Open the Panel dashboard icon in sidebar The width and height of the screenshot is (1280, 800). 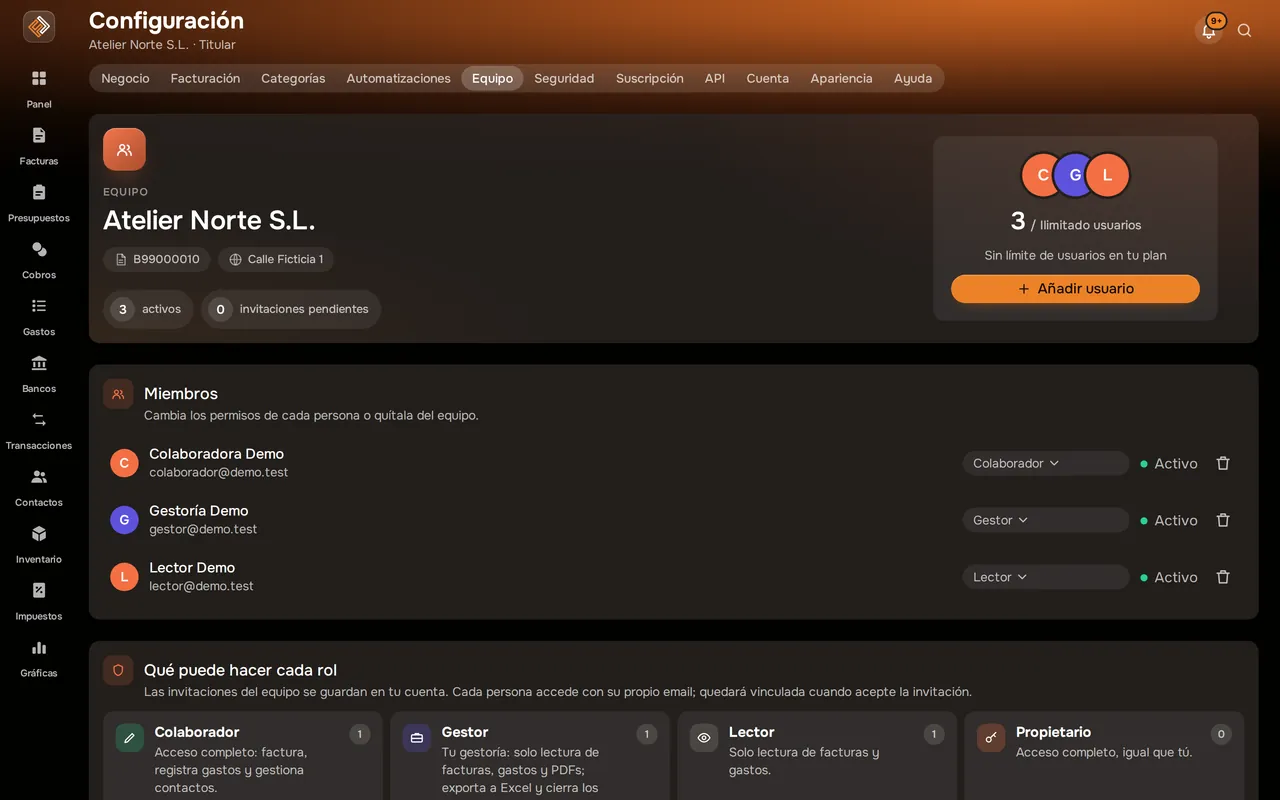(39, 88)
